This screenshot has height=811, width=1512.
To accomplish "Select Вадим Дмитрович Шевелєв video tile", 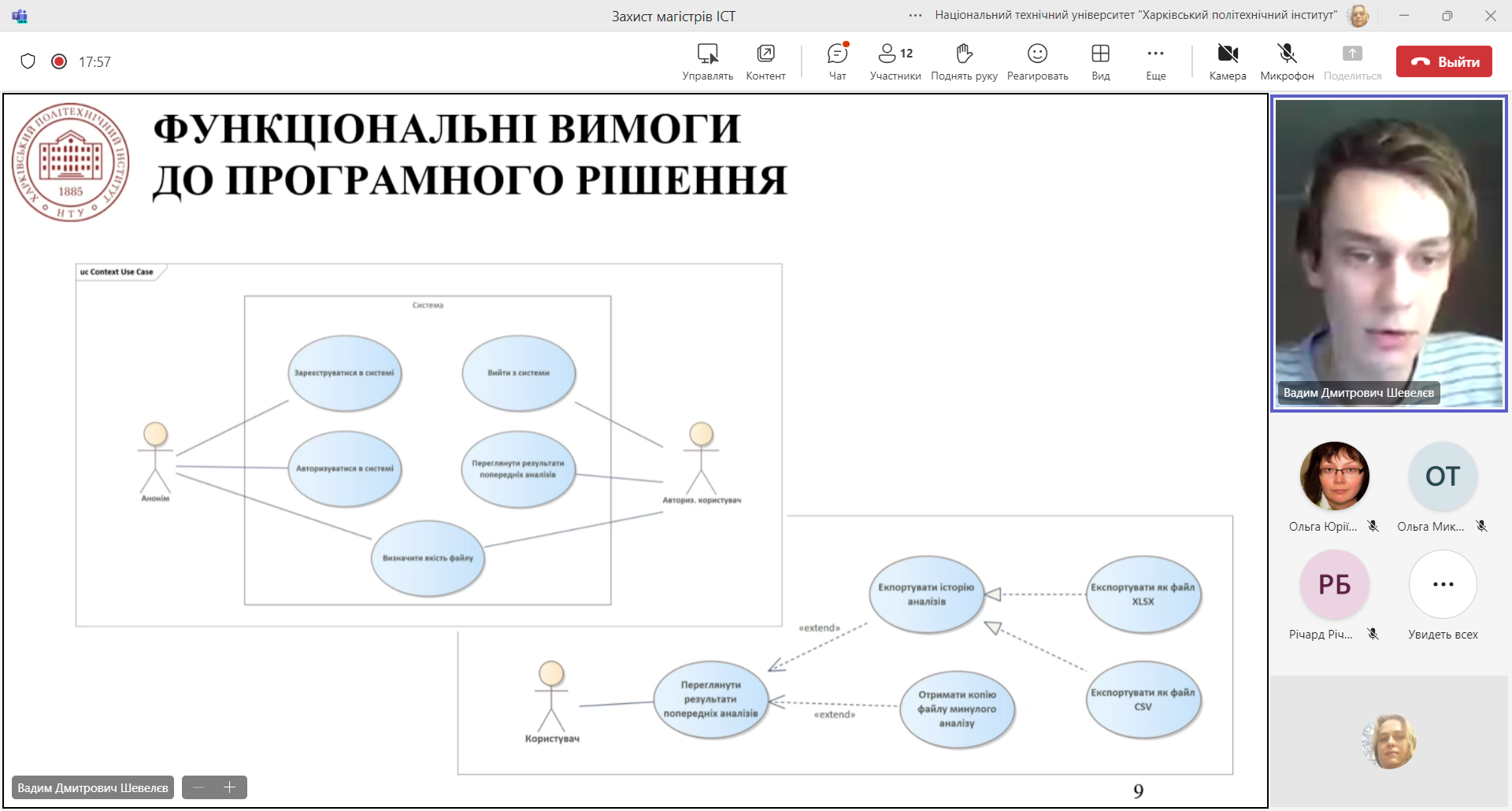I will click(x=1388, y=252).
